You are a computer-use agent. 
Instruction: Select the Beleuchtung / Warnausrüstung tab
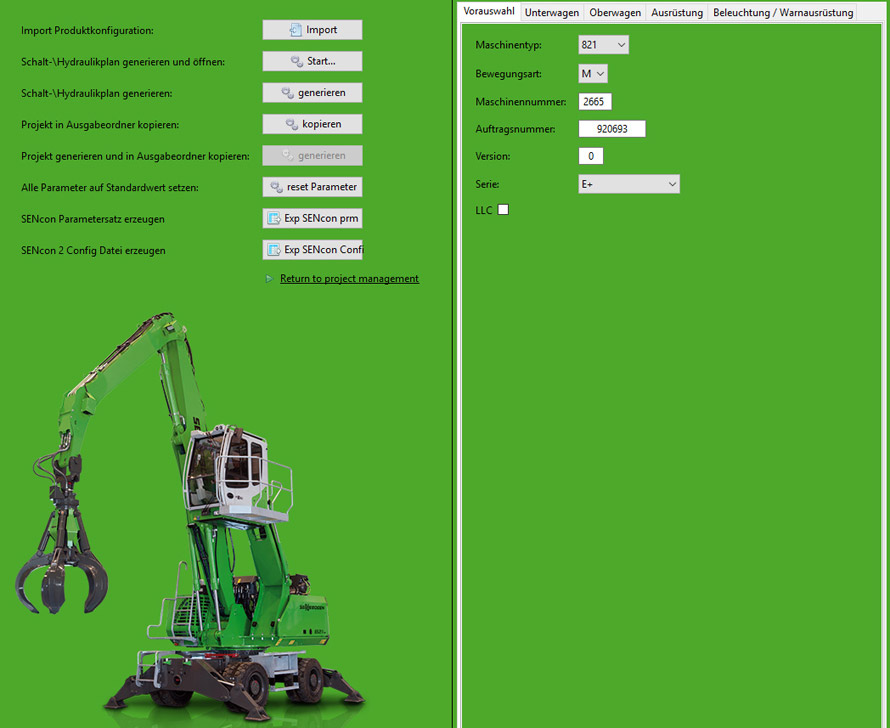(x=783, y=13)
